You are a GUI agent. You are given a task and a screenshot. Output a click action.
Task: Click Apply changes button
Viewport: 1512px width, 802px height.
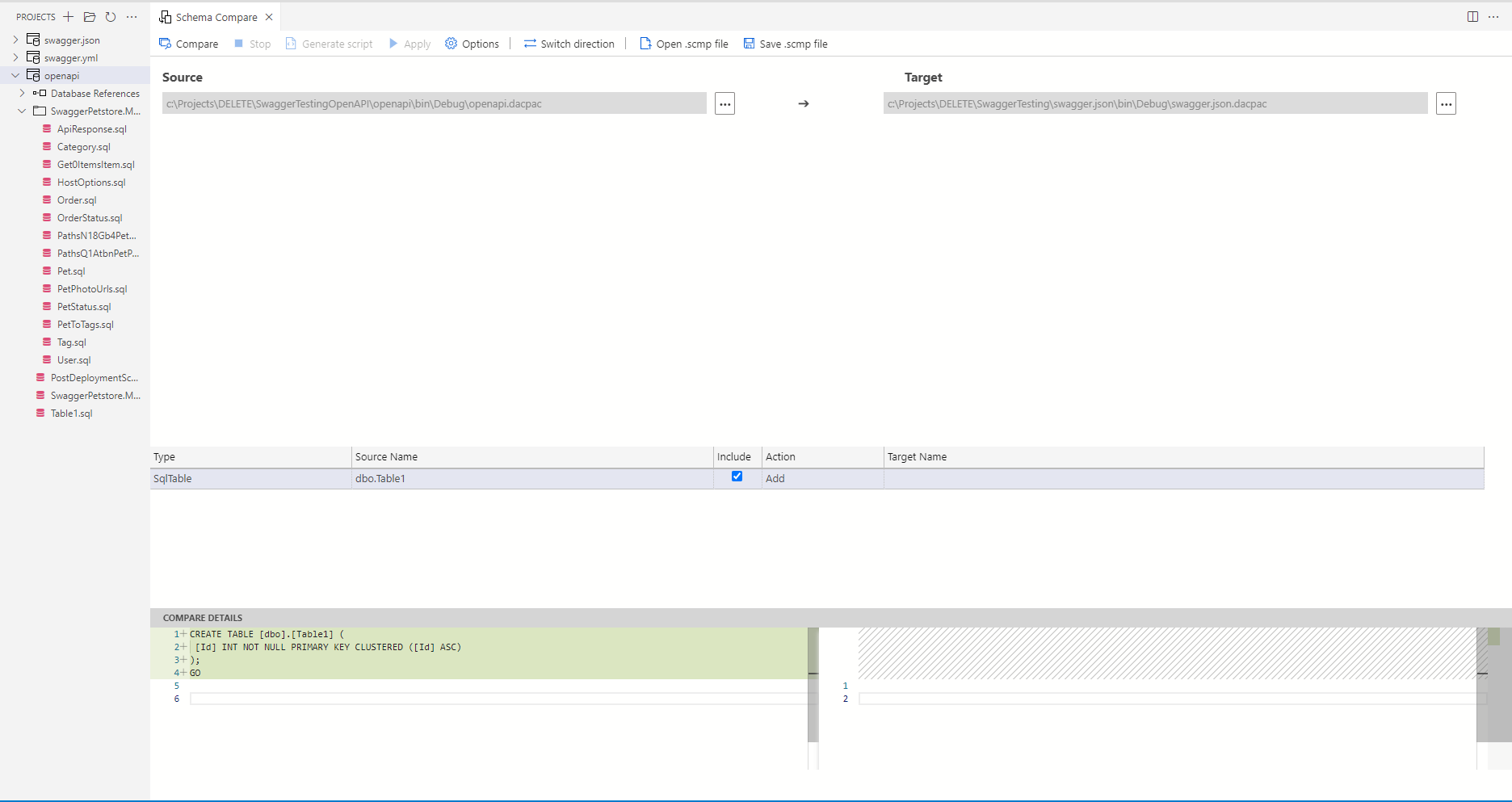point(409,44)
